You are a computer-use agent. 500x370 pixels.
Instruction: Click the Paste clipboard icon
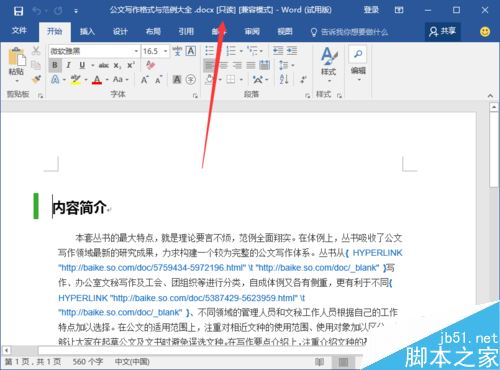coord(16,57)
